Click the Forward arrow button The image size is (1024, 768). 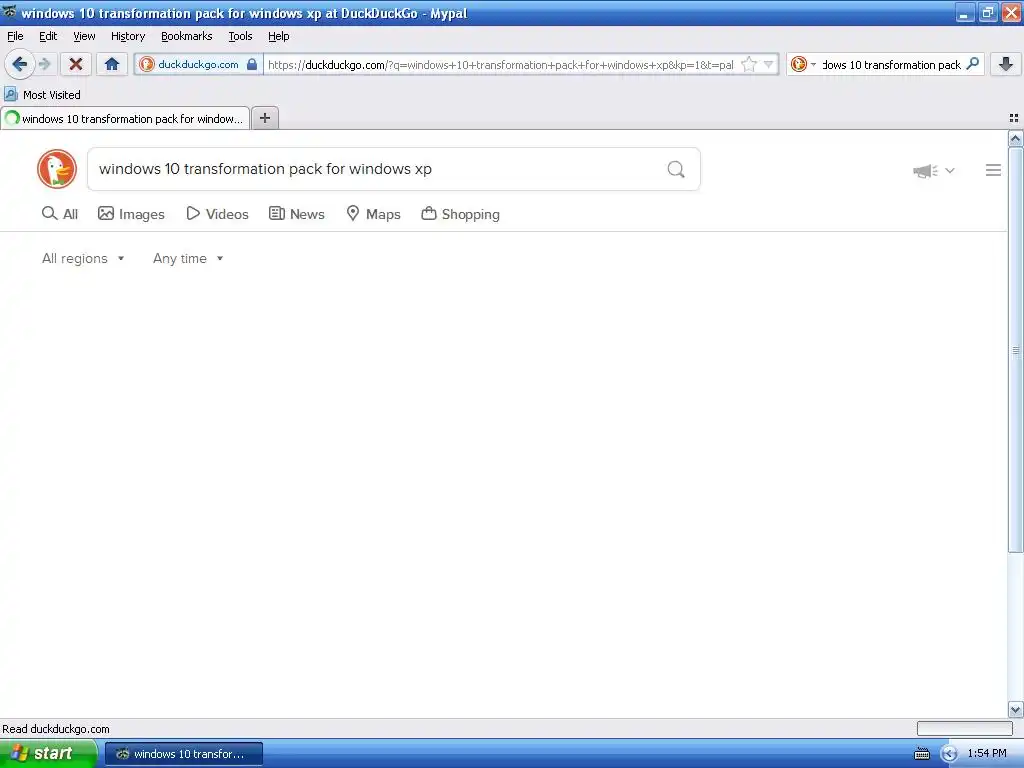pos(45,64)
